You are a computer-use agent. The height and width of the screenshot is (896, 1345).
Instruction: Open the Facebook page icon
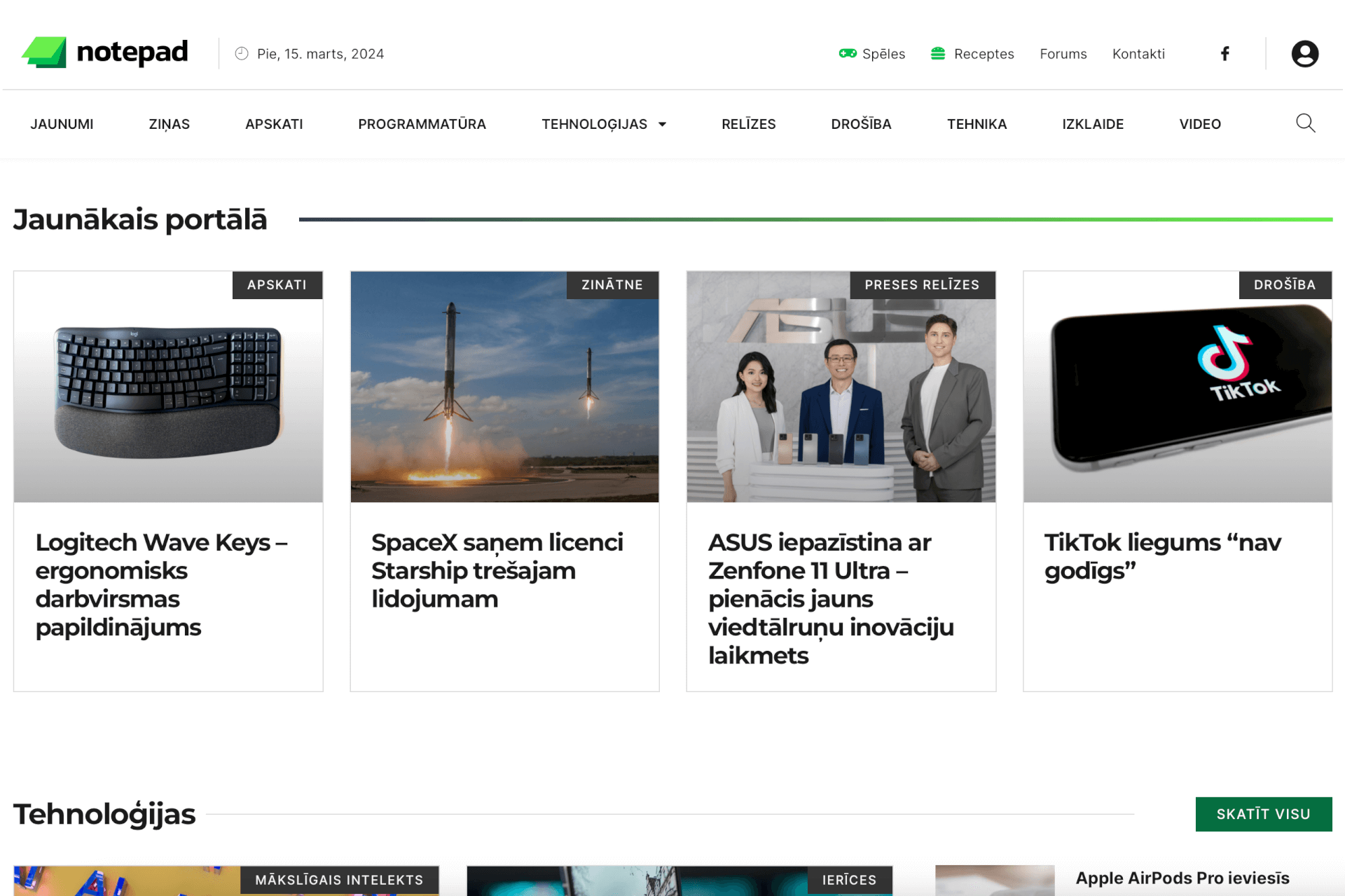click(1225, 54)
